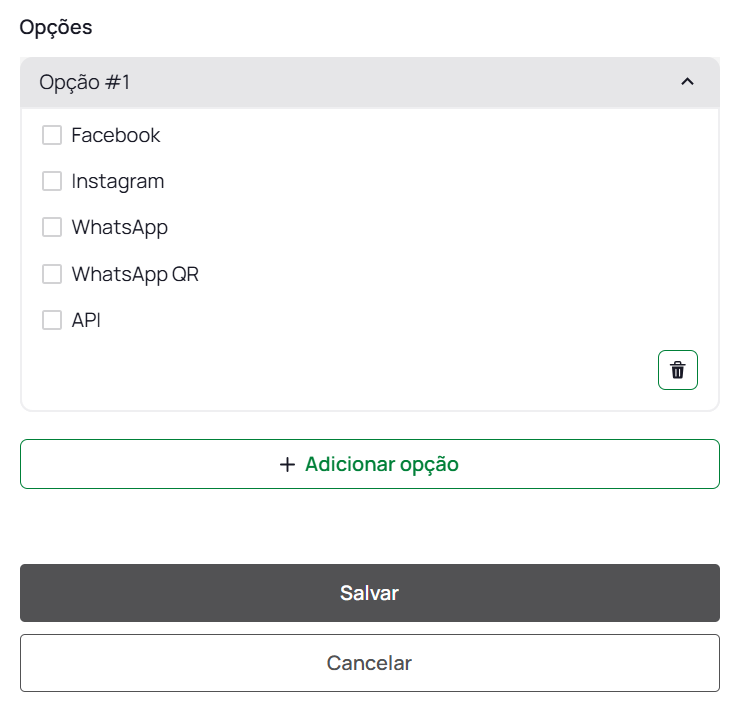Click the empty area left of the trash button
747x708 pixels.
340,370
